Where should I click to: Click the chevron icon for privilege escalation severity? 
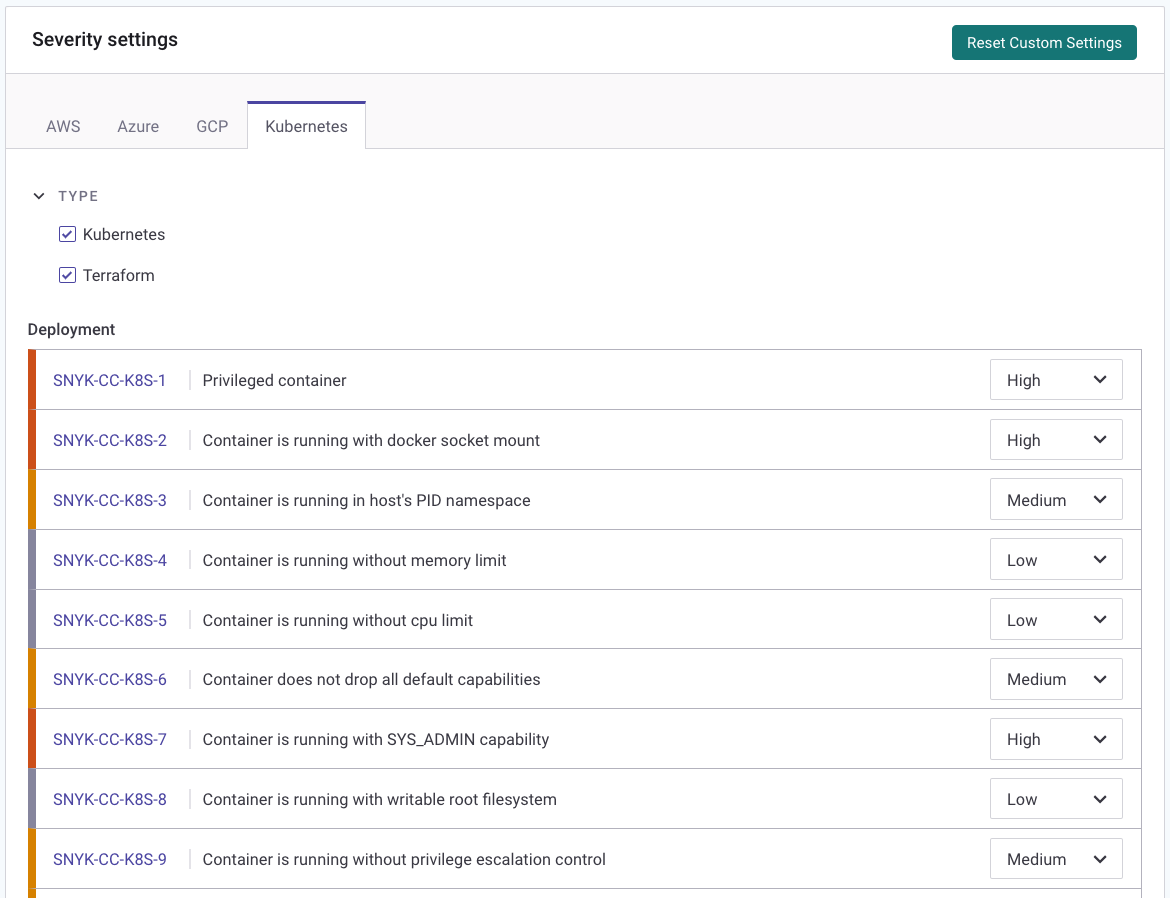1100,859
